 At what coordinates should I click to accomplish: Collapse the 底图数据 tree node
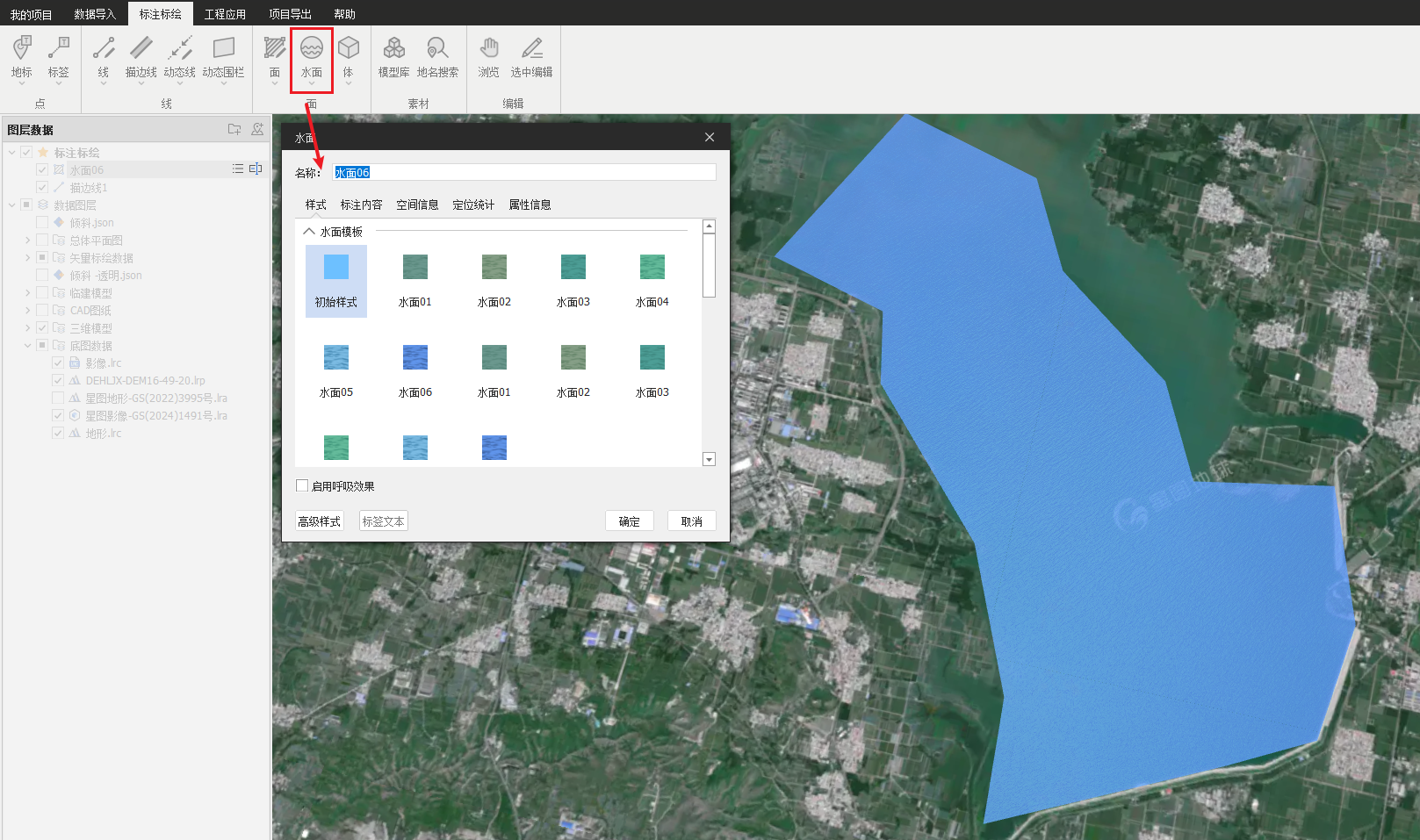tap(27, 346)
